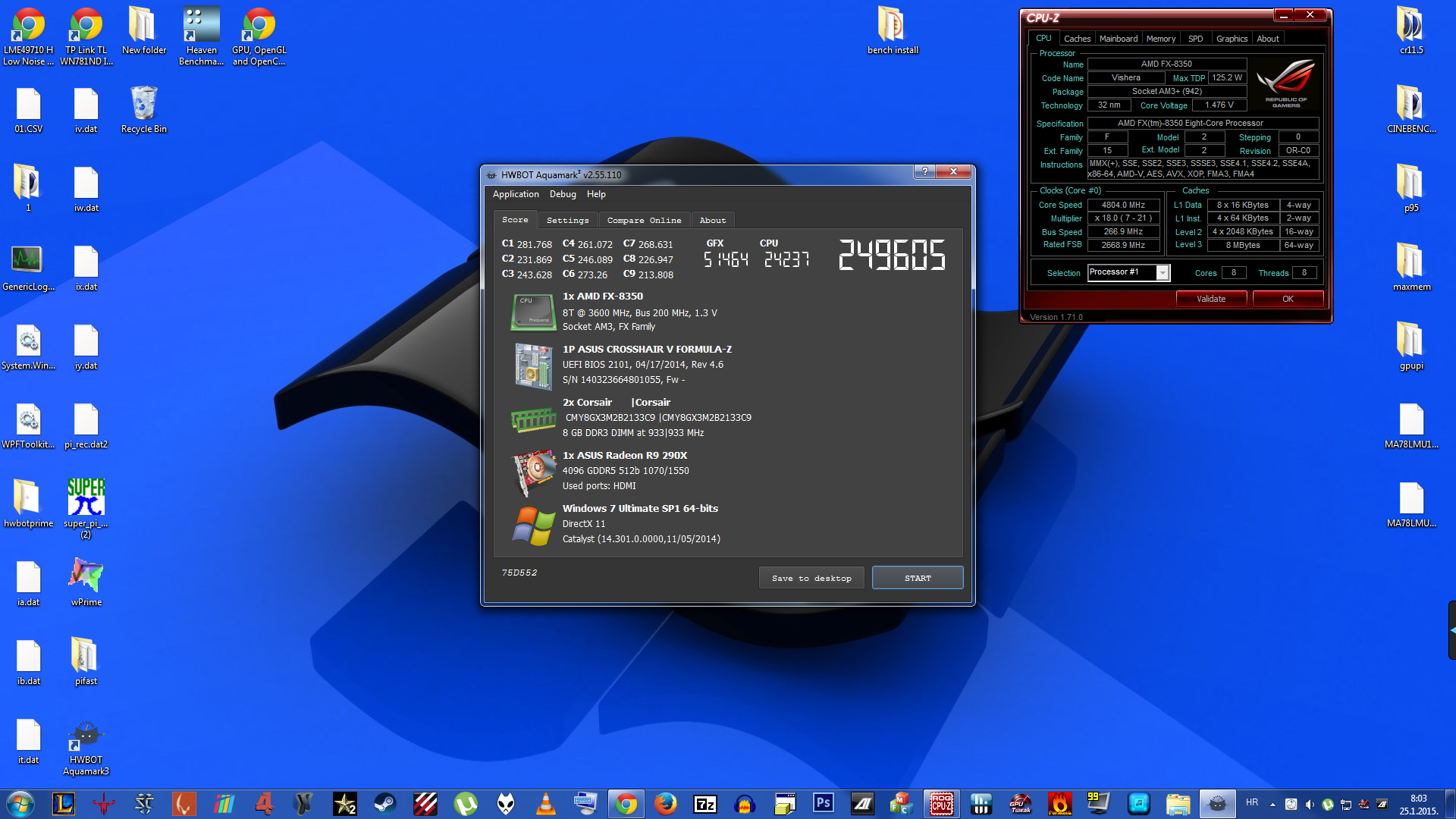
Task: Launch 7-Zip from the taskbar
Action: point(705,803)
